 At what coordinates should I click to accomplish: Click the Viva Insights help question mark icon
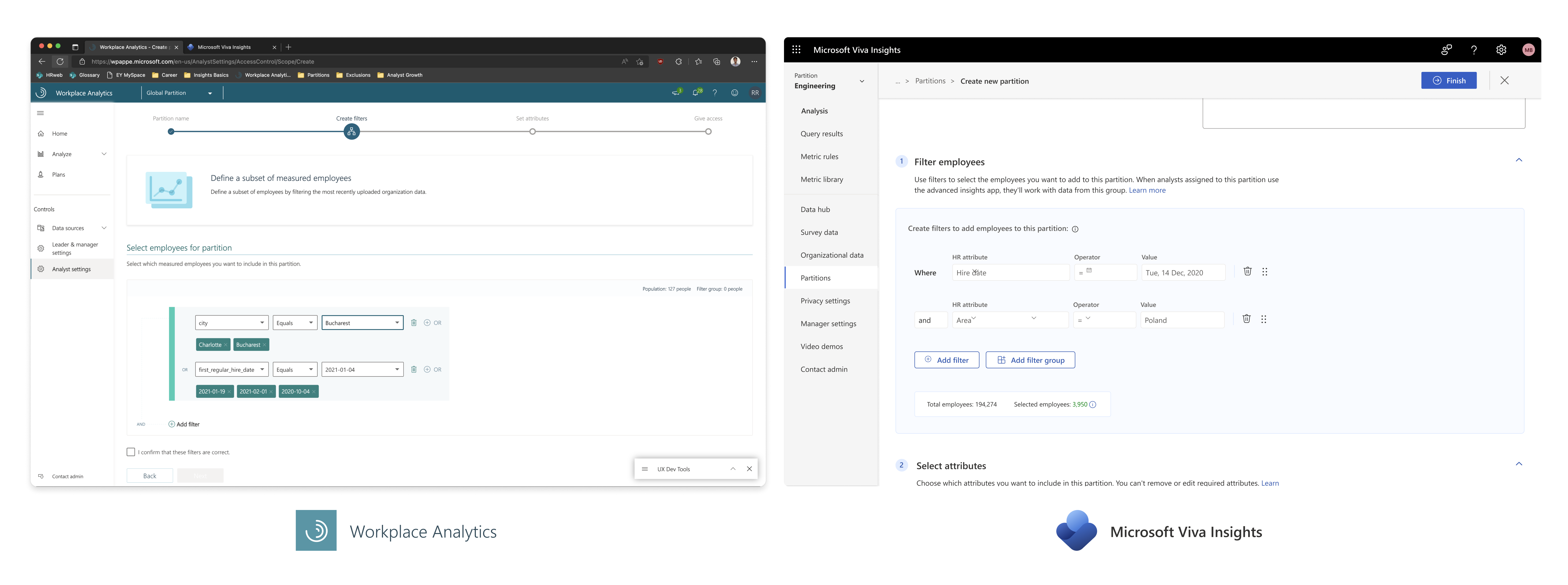tap(1474, 50)
